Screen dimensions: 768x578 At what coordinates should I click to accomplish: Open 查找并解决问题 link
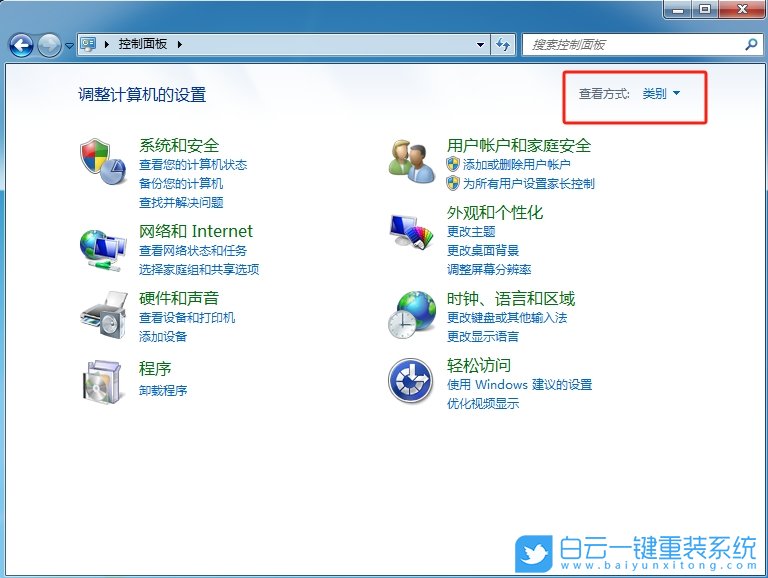[181, 203]
